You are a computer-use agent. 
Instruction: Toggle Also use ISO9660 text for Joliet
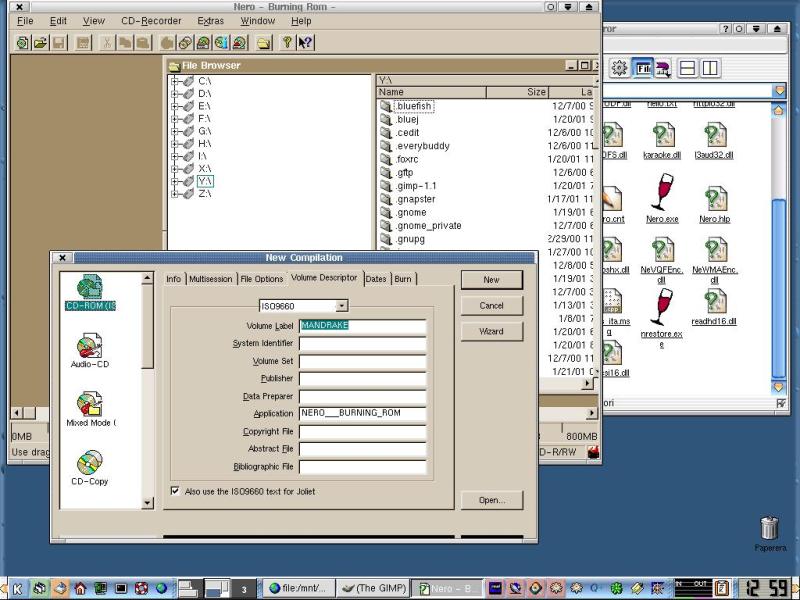click(175, 491)
